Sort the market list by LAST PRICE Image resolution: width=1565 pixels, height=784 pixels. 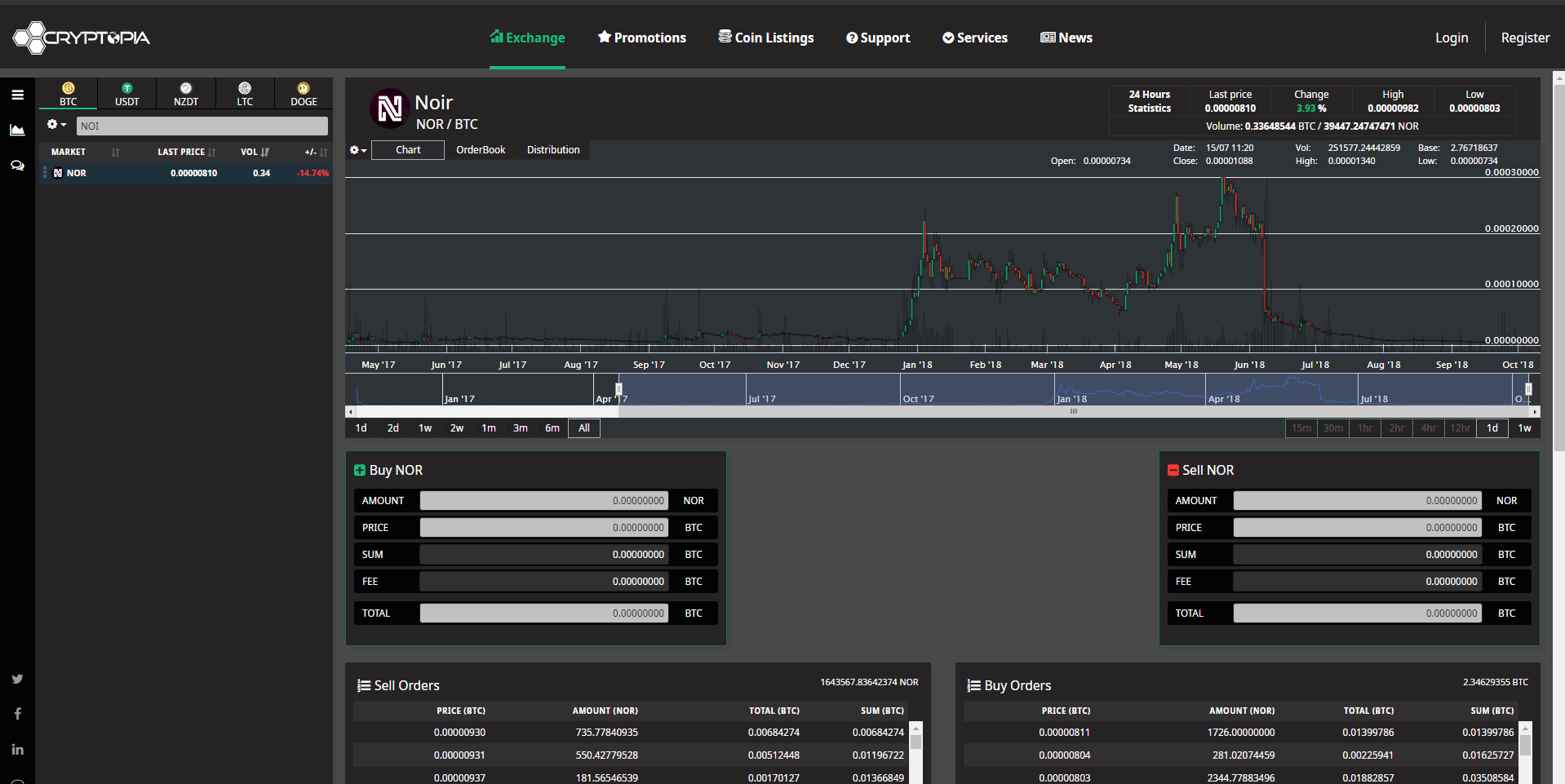click(186, 152)
